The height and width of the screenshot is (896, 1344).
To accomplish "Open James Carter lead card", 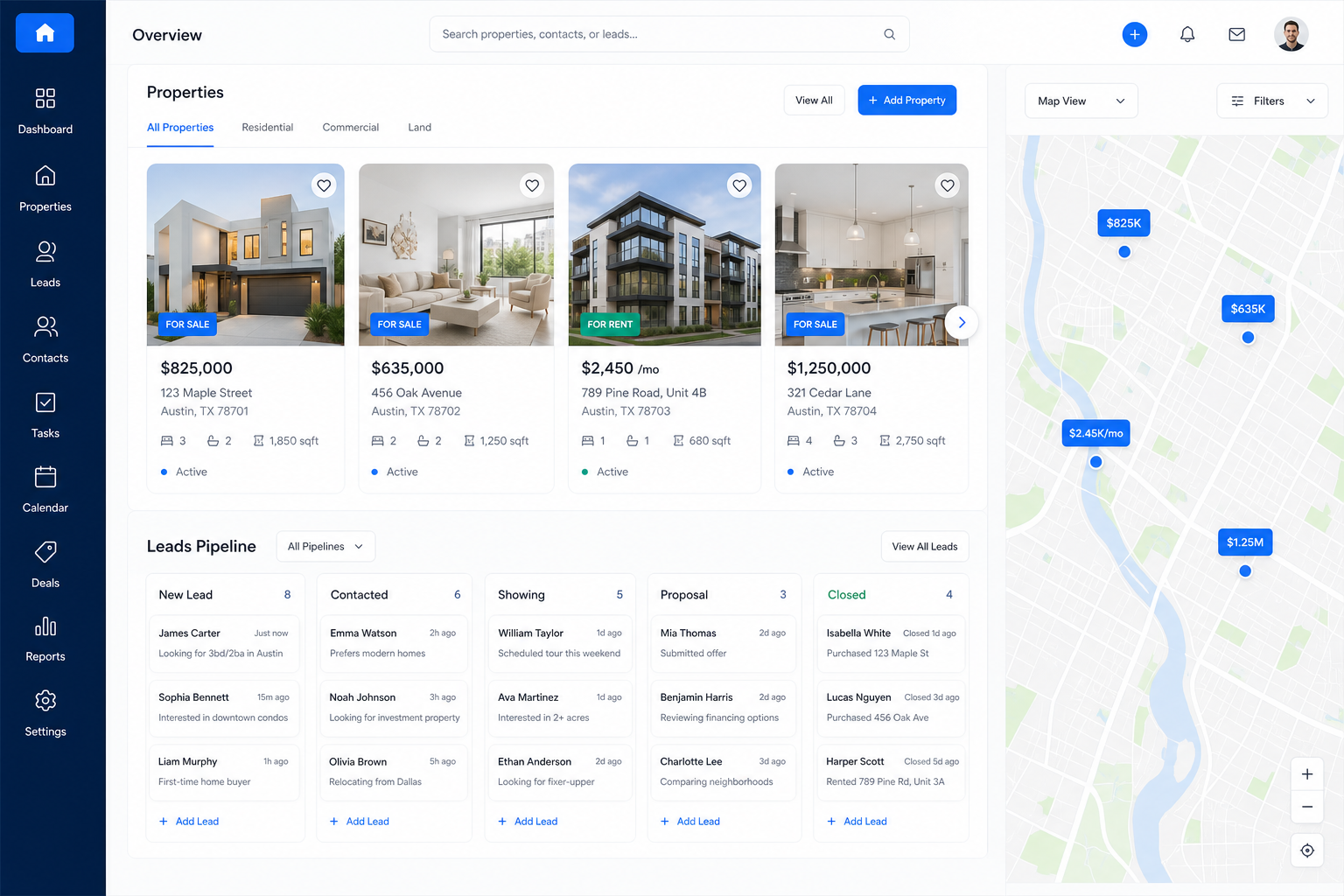I will tap(224, 643).
